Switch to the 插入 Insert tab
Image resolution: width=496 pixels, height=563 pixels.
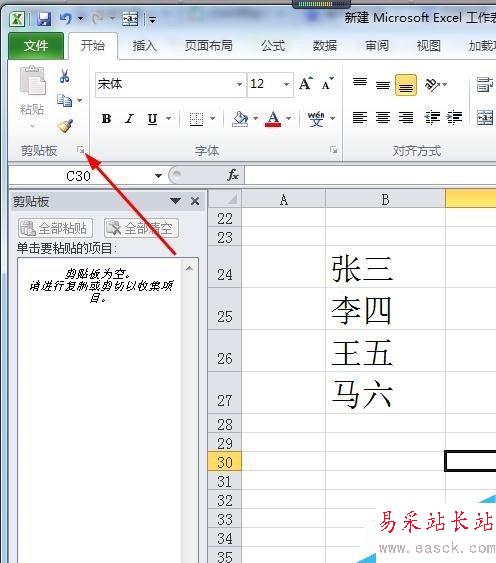point(144,46)
